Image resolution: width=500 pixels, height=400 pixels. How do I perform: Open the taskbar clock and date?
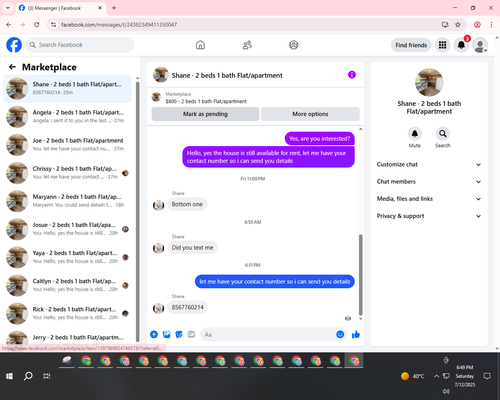[465, 376]
